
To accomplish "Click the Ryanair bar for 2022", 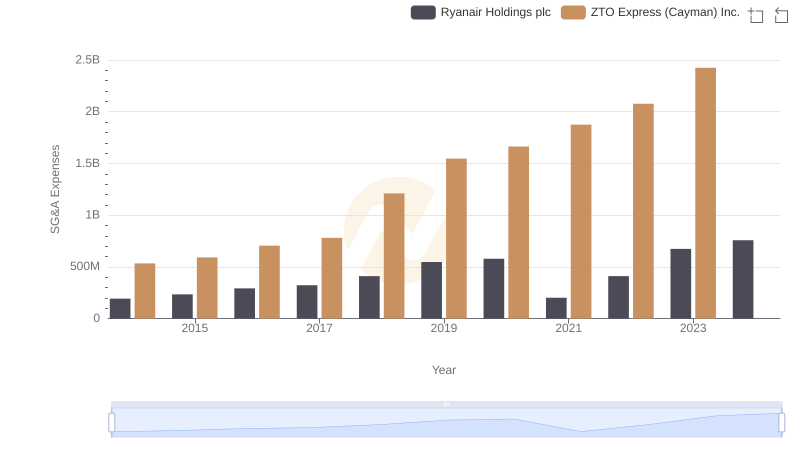I will pos(618,297).
